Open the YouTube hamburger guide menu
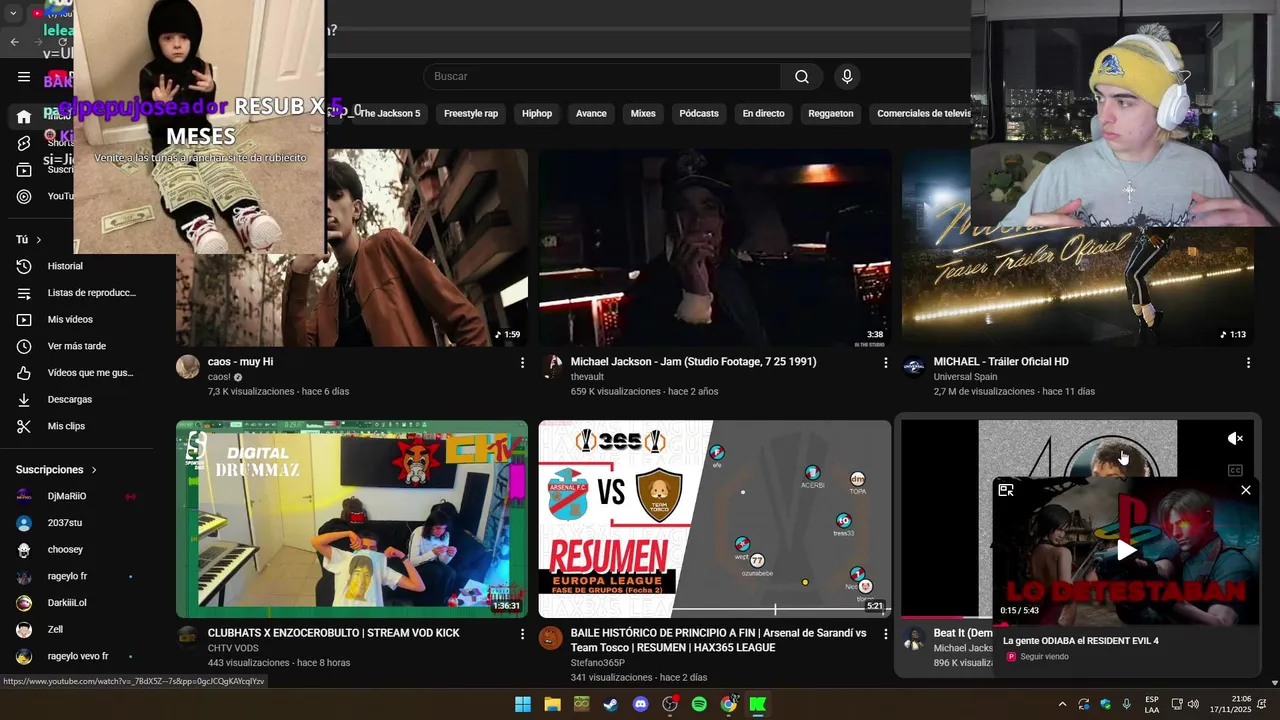 [x=24, y=77]
